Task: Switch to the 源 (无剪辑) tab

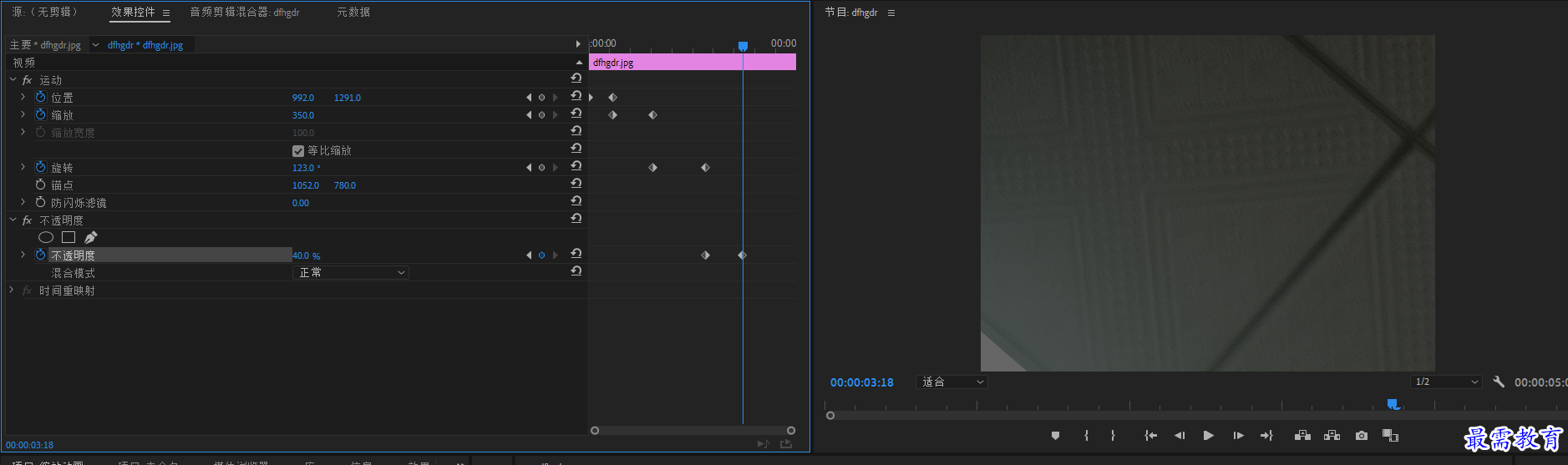Action: click(x=44, y=12)
